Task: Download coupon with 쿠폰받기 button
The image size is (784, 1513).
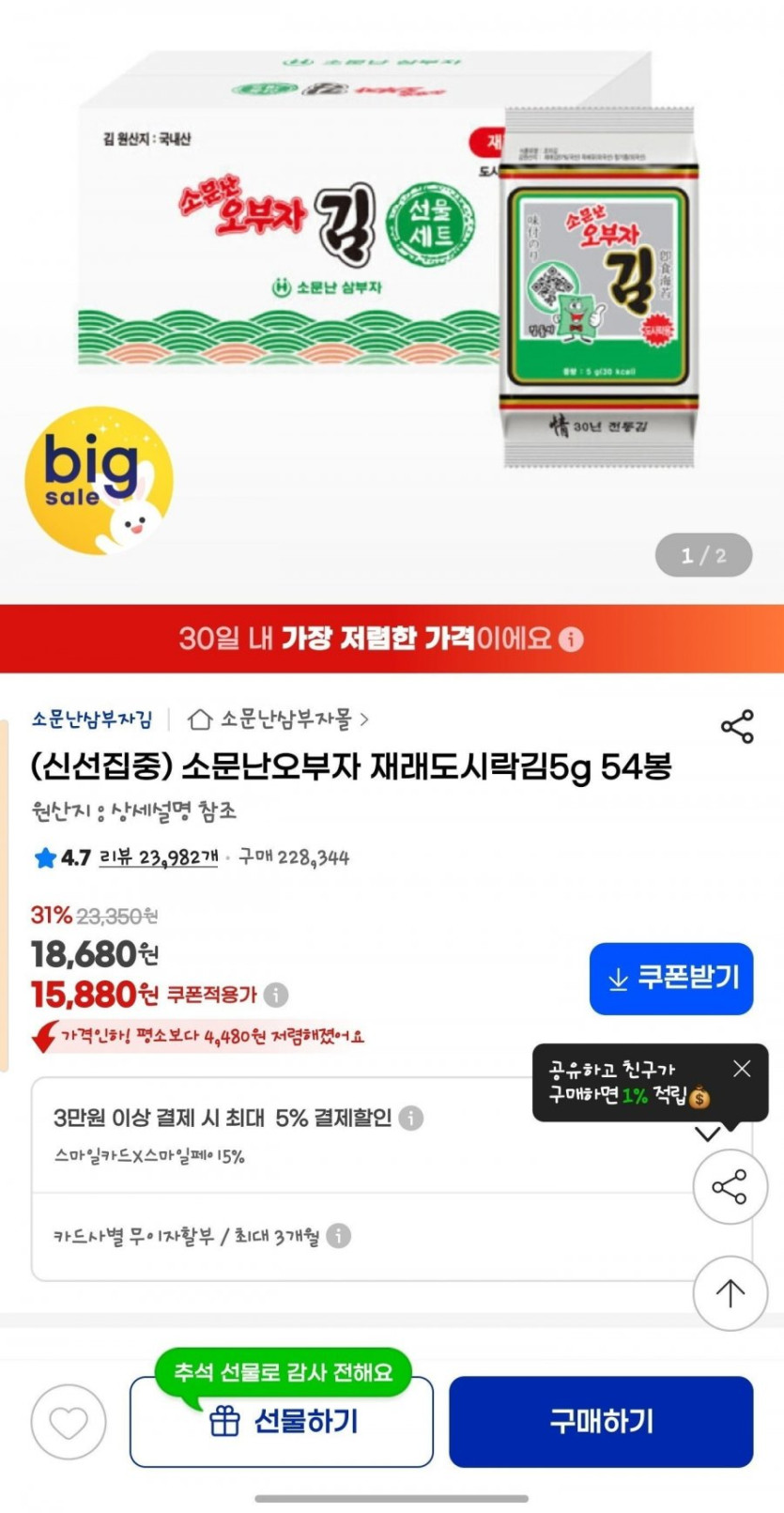Action: click(x=671, y=979)
